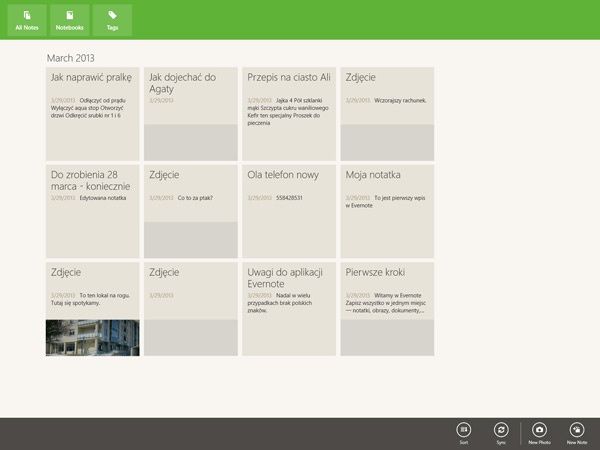Open note 'Jak dojechać do Agaty'
The image size is (600, 450).
[191, 114]
